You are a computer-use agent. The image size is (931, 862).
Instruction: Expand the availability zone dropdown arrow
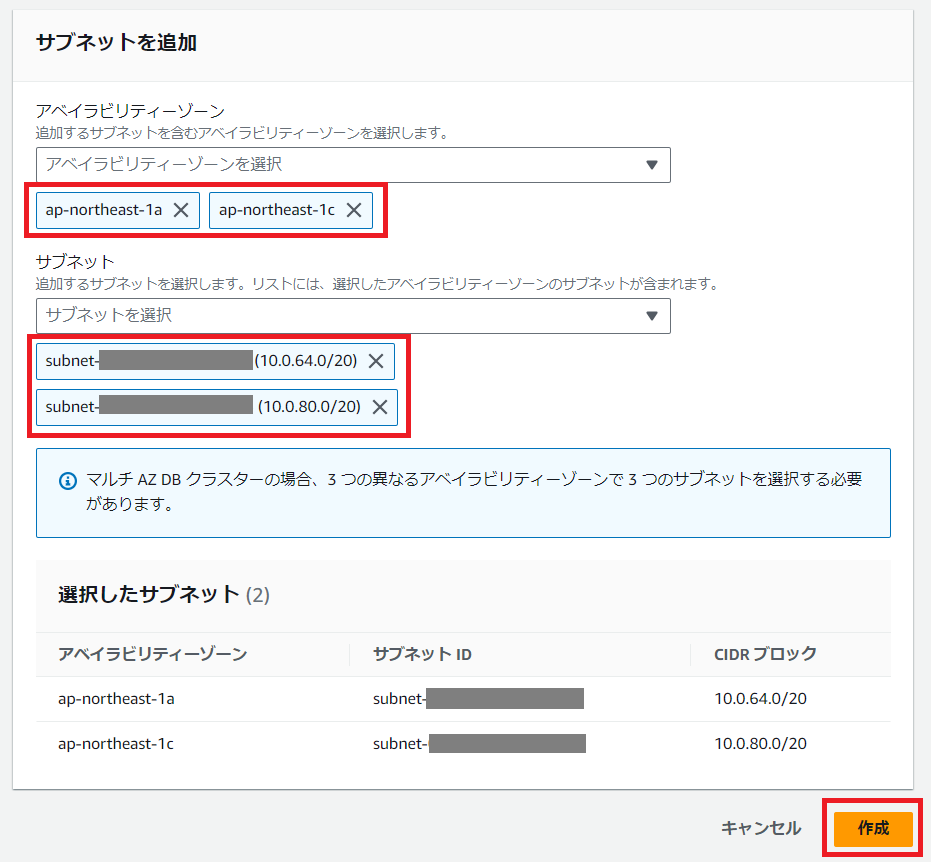pyautogui.click(x=652, y=165)
